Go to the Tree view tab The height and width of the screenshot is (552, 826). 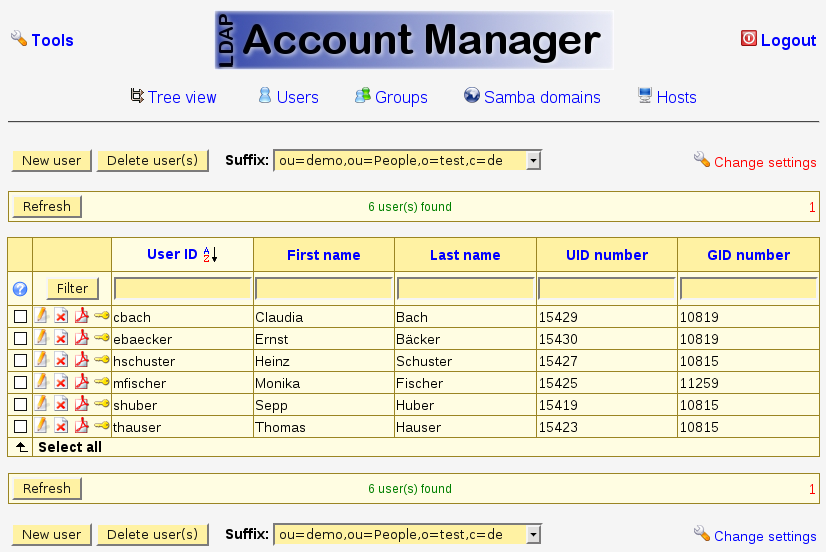(173, 97)
